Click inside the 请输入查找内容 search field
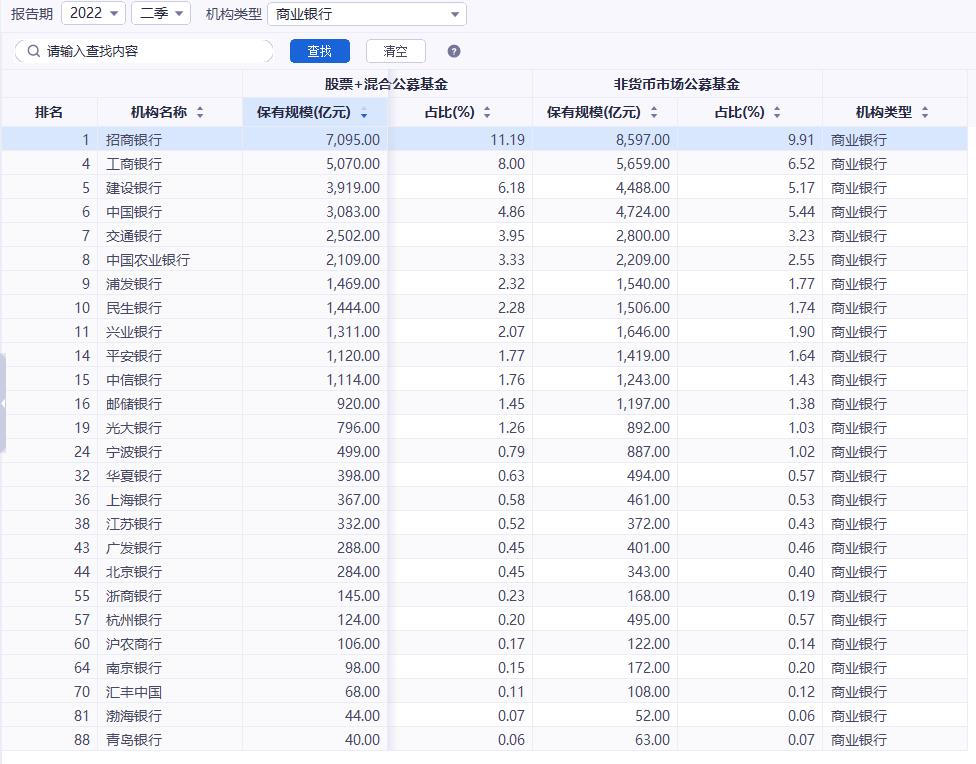The image size is (976, 764). pyautogui.click(x=150, y=50)
